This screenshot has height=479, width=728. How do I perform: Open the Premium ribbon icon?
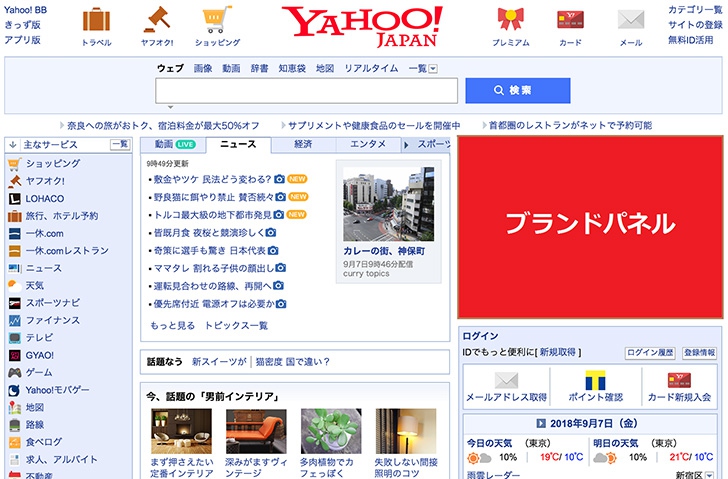(x=510, y=19)
